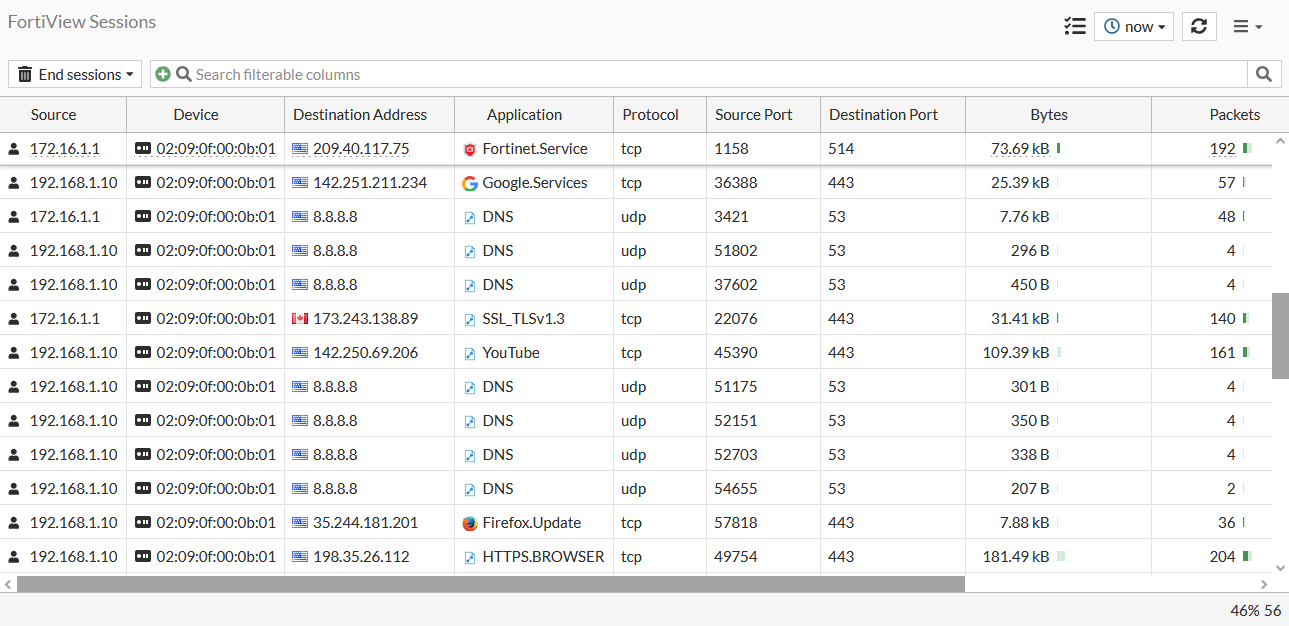This screenshot has width=1289, height=626.
Task: Click the End sessions button
Action: click(x=74, y=74)
